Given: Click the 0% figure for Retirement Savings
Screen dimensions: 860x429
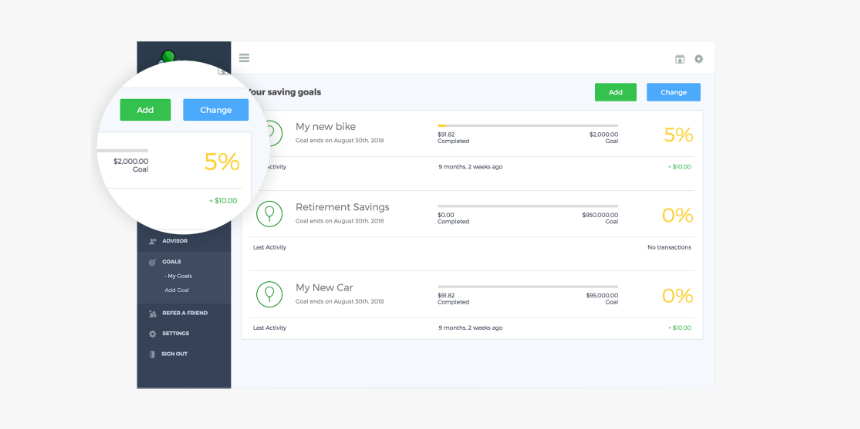Looking at the screenshot, I should 677,215.
